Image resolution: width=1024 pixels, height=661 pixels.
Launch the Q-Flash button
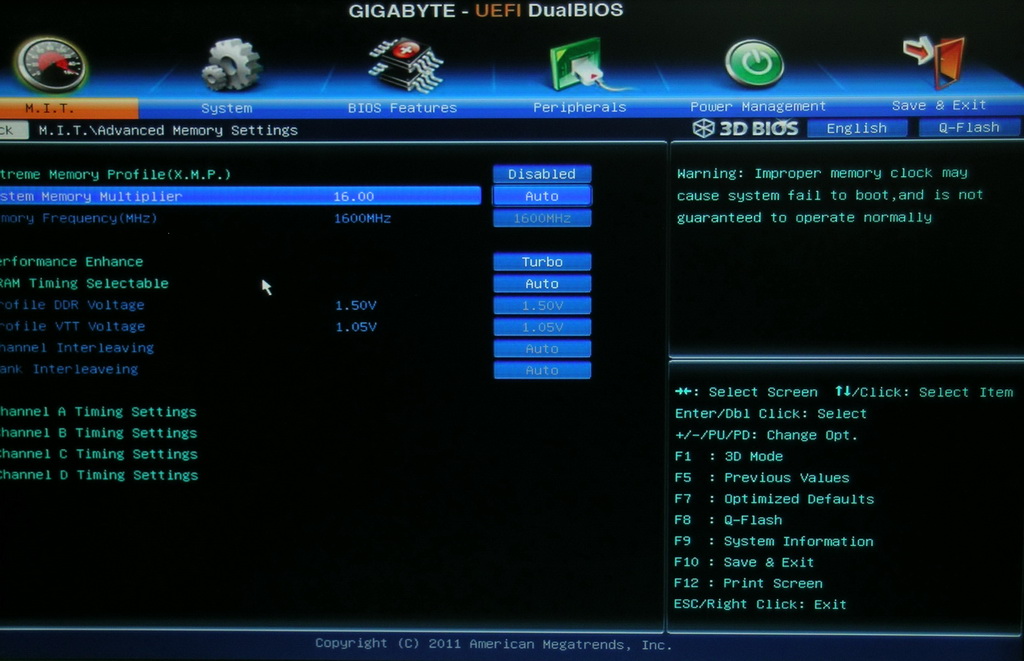(968, 127)
